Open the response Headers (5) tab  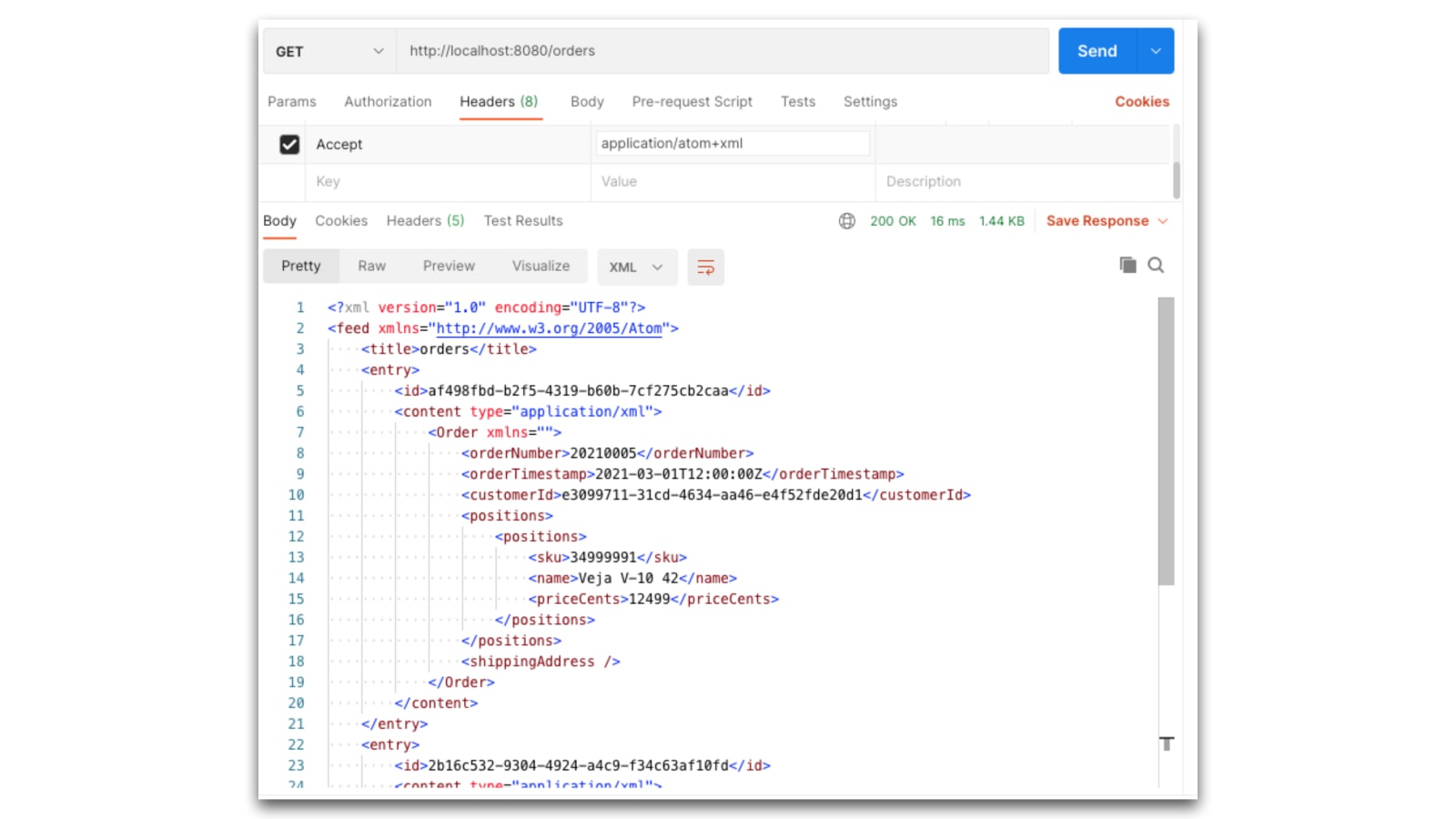(425, 221)
